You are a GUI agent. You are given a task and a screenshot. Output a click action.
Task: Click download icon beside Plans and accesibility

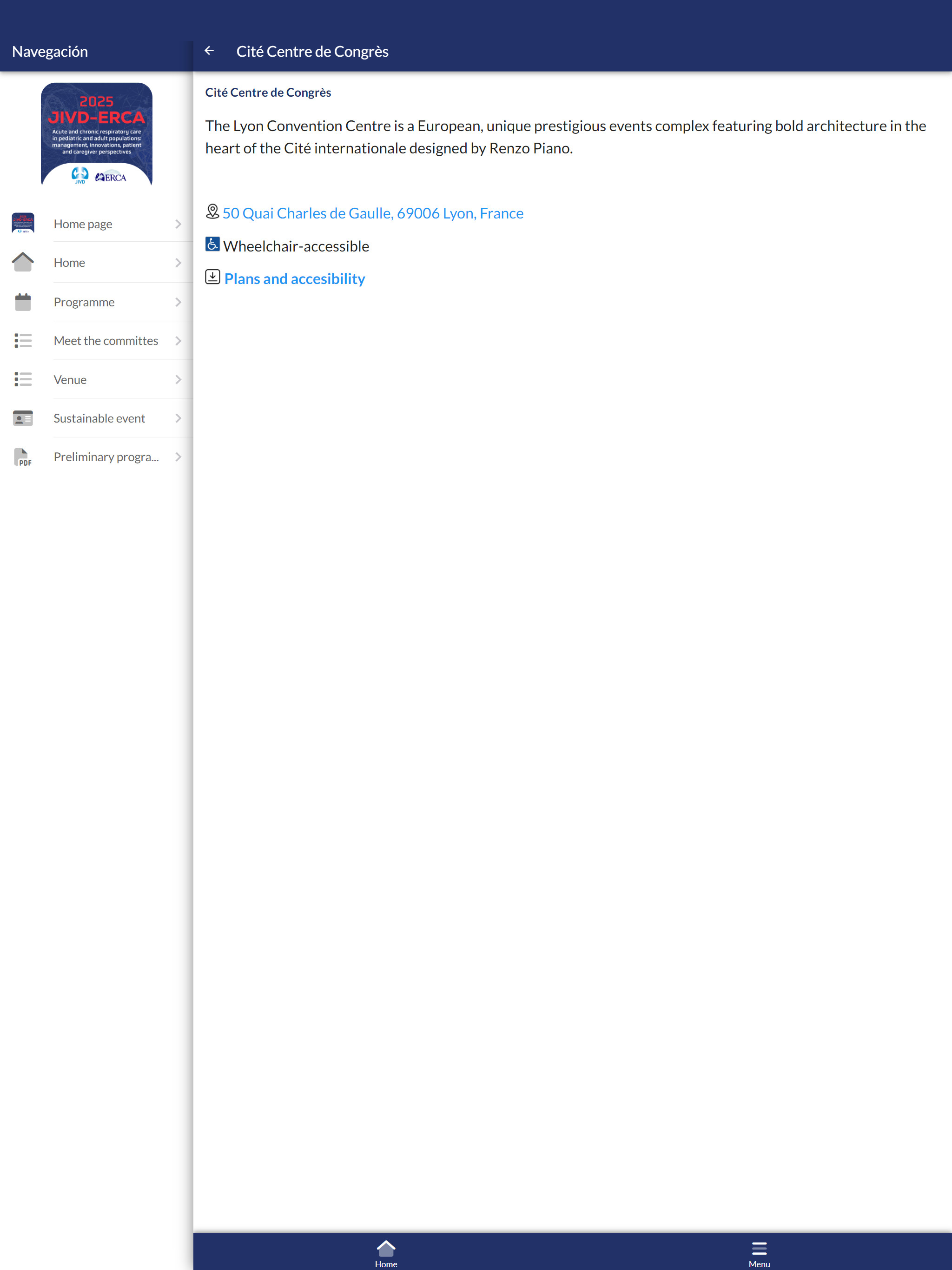[212, 278]
